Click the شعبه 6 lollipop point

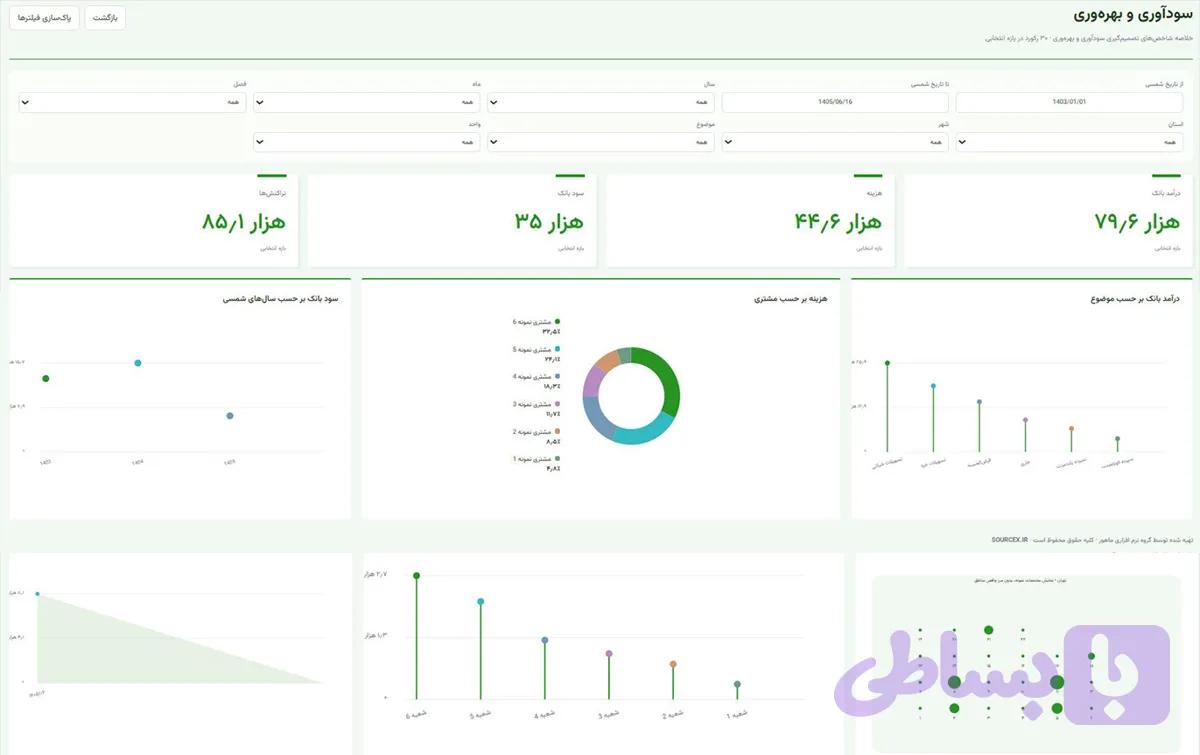[x=416, y=575]
